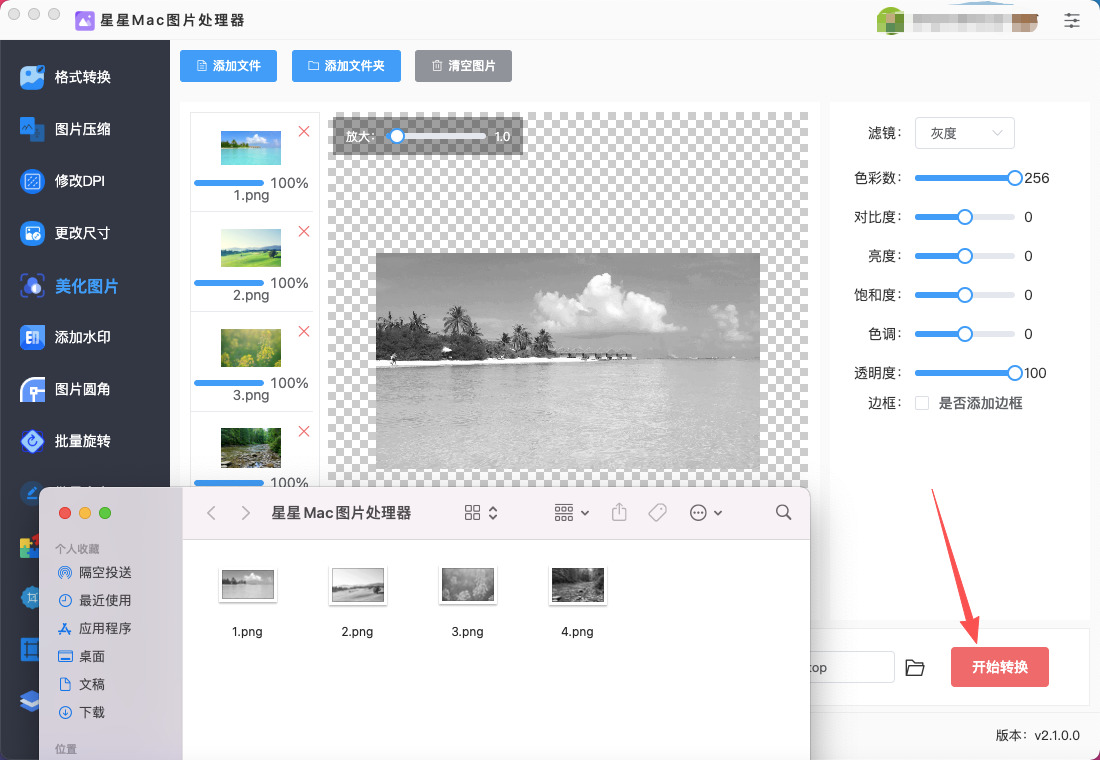Open Finder more actions menu
Screen dimensions: 1100x760
(x=706, y=513)
